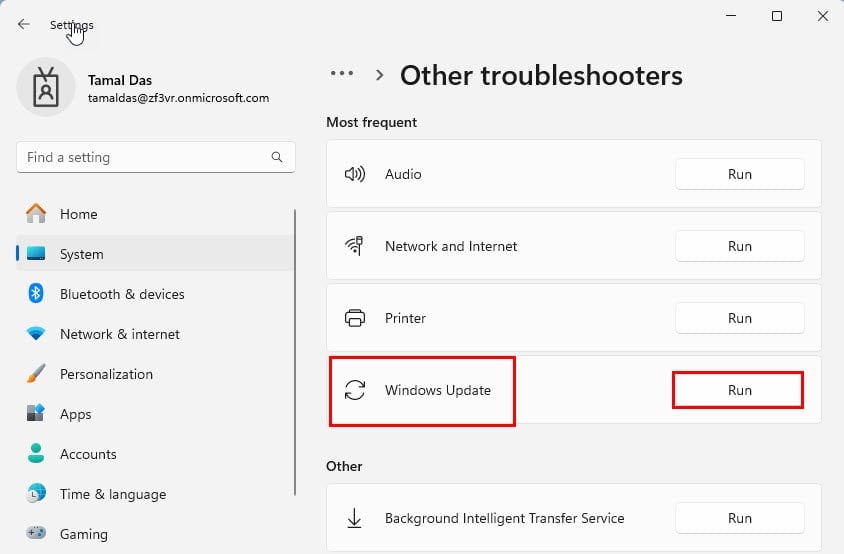Click Background Intelligent Transfer Service label
844x554 pixels.
504,518
